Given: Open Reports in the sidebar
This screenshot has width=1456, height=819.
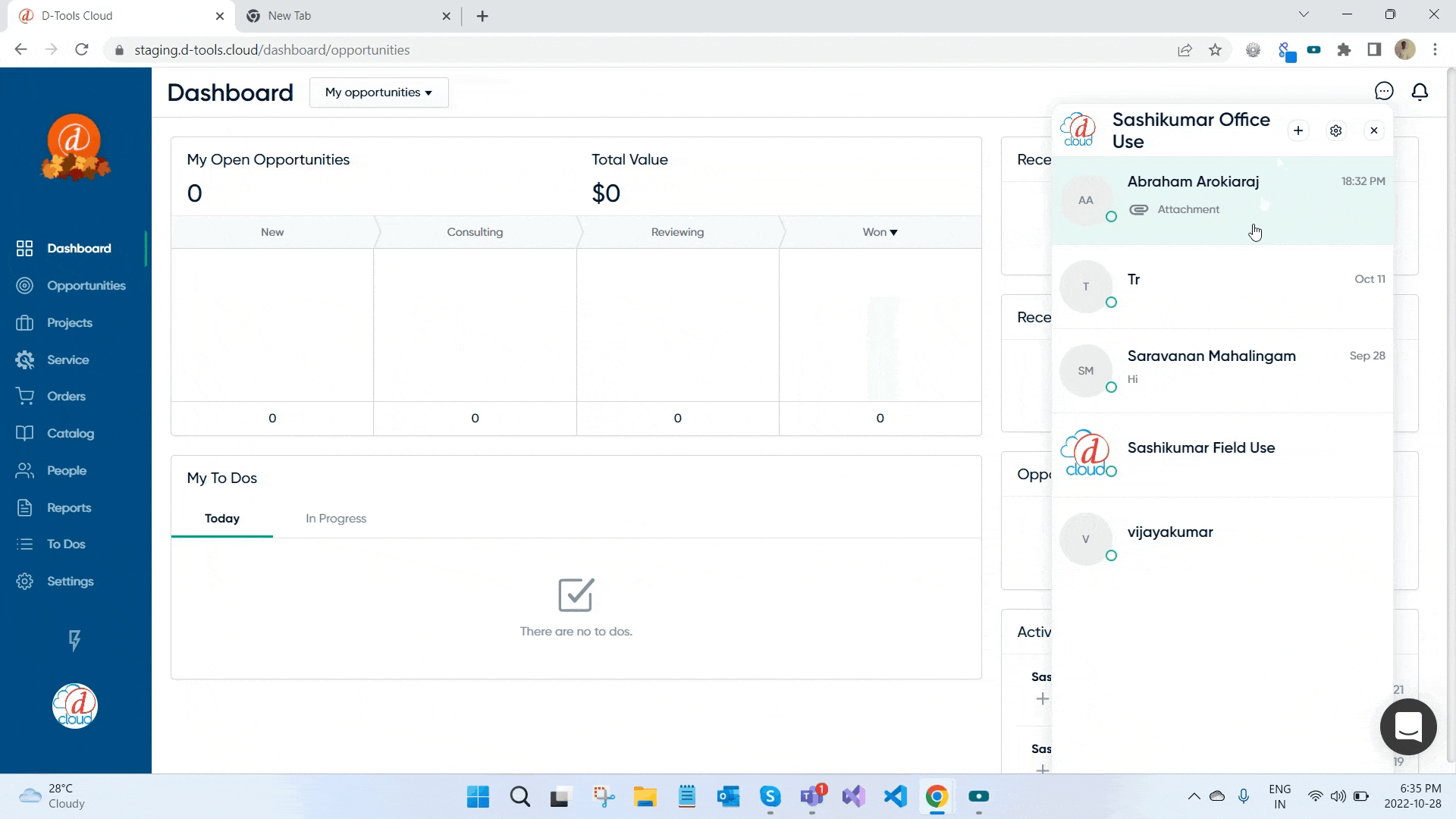Looking at the screenshot, I should (68, 507).
